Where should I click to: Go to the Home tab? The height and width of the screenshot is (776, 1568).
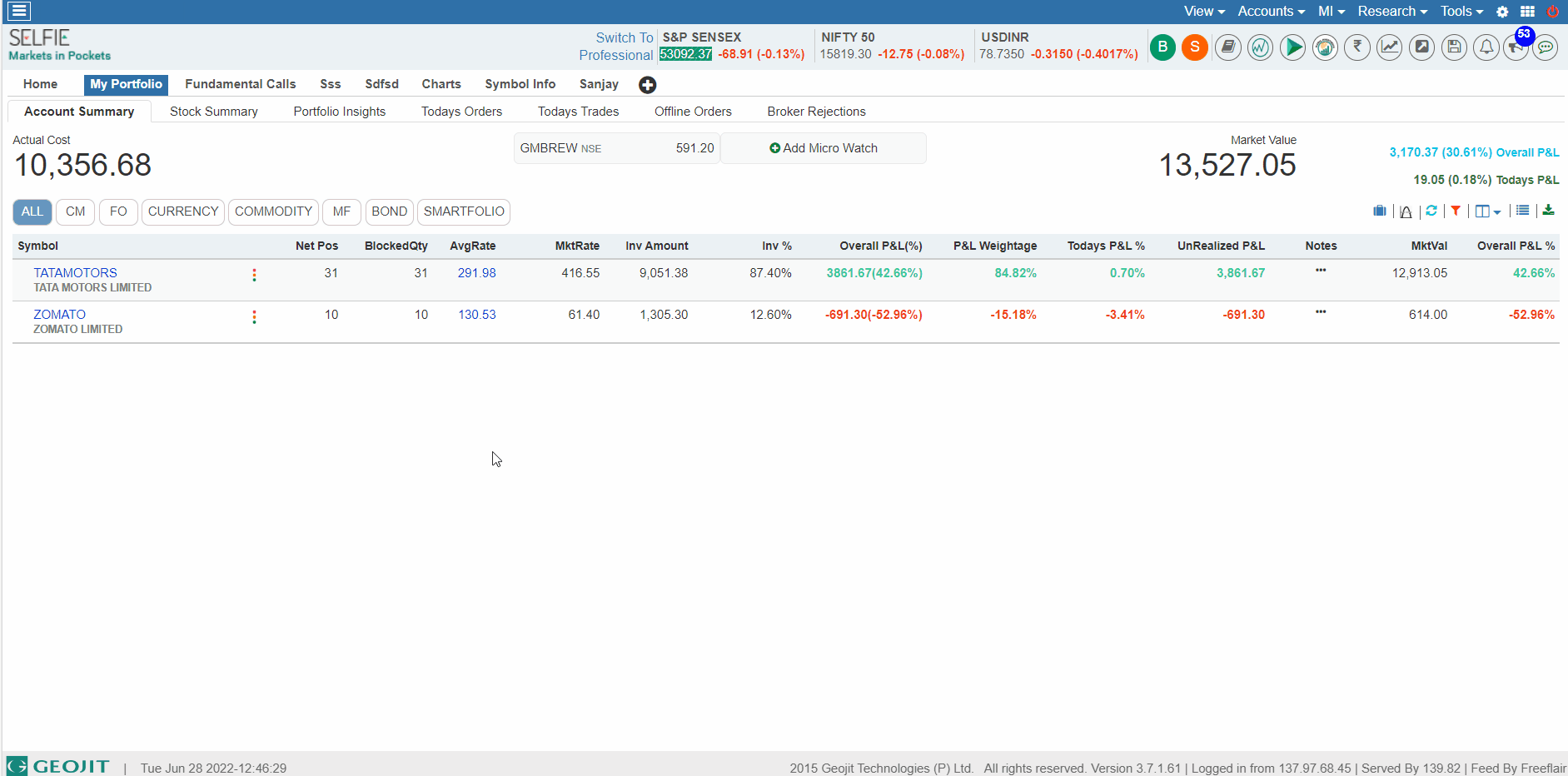pos(40,84)
